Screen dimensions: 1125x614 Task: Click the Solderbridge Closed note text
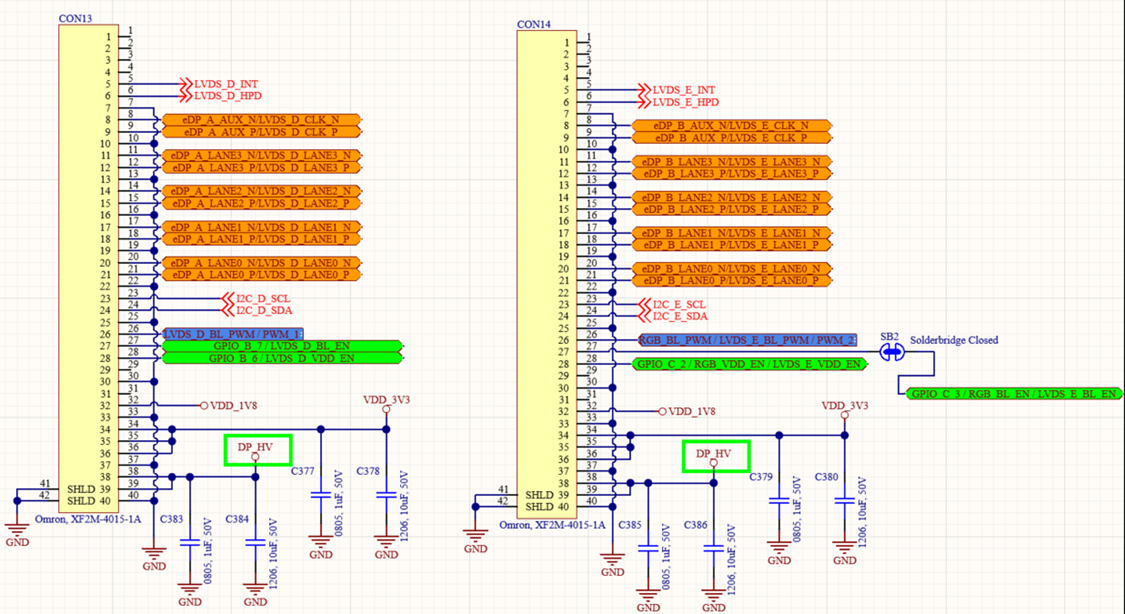[x=954, y=340]
